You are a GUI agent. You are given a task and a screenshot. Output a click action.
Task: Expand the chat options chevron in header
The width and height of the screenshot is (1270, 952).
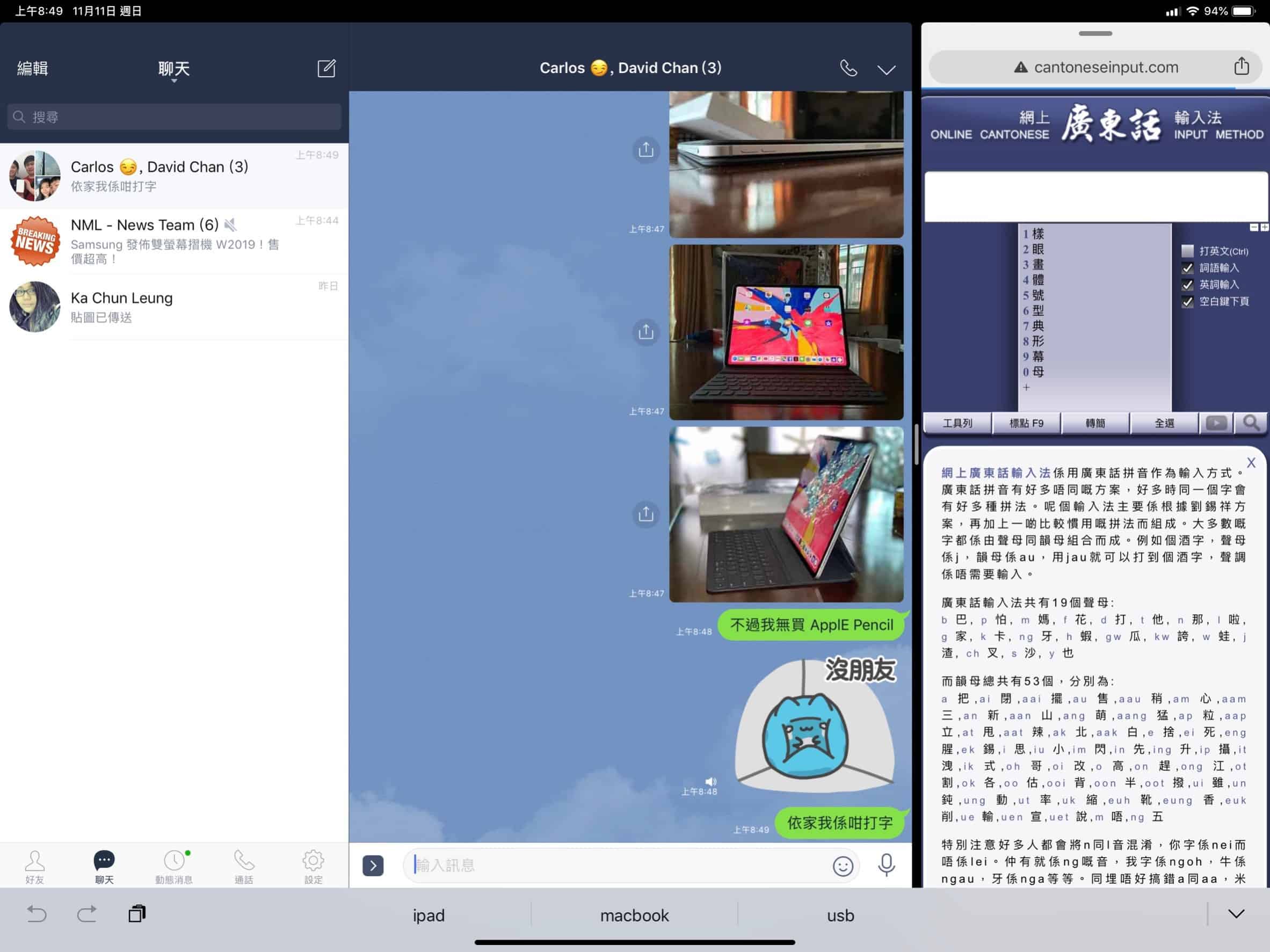(x=886, y=69)
